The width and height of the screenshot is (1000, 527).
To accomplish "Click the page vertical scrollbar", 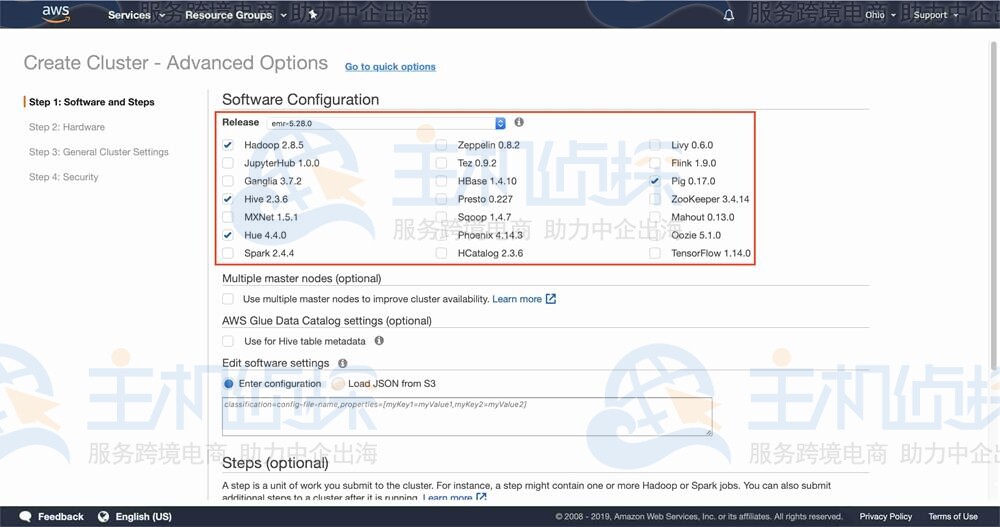I will click(994, 204).
